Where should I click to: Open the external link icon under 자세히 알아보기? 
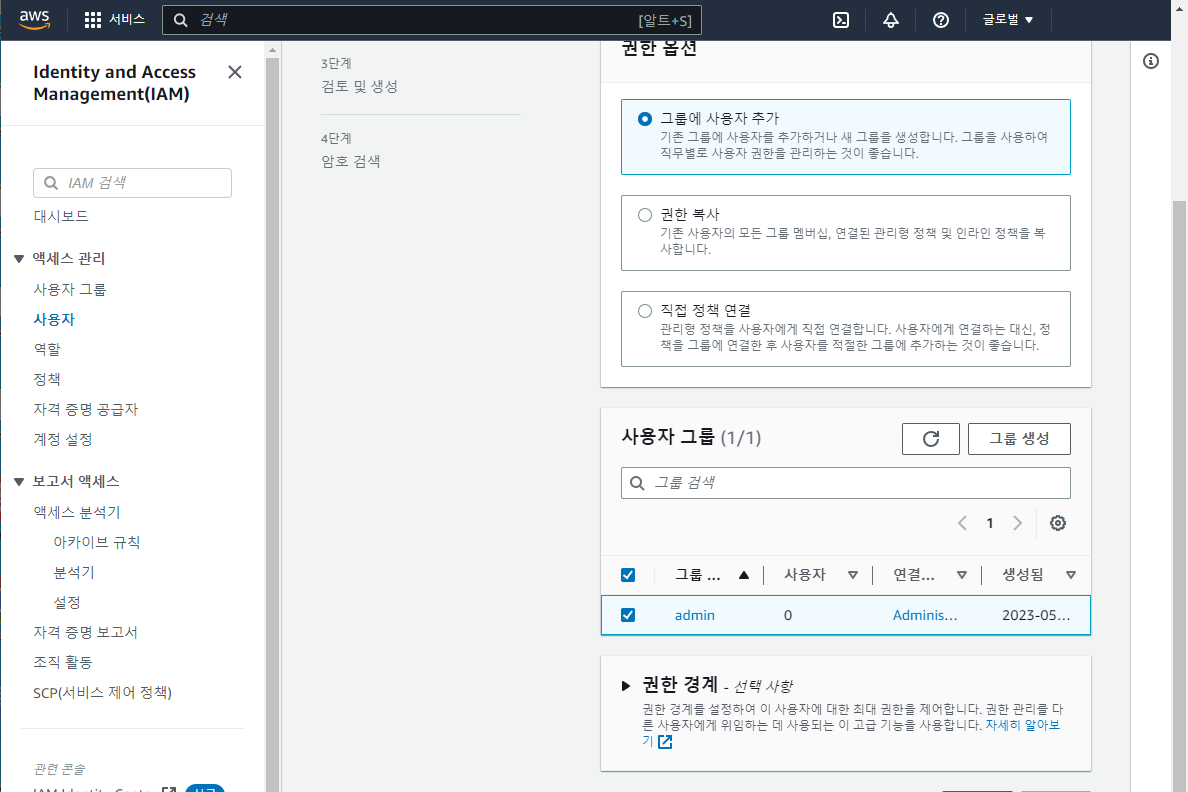click(x=665, y=742)
